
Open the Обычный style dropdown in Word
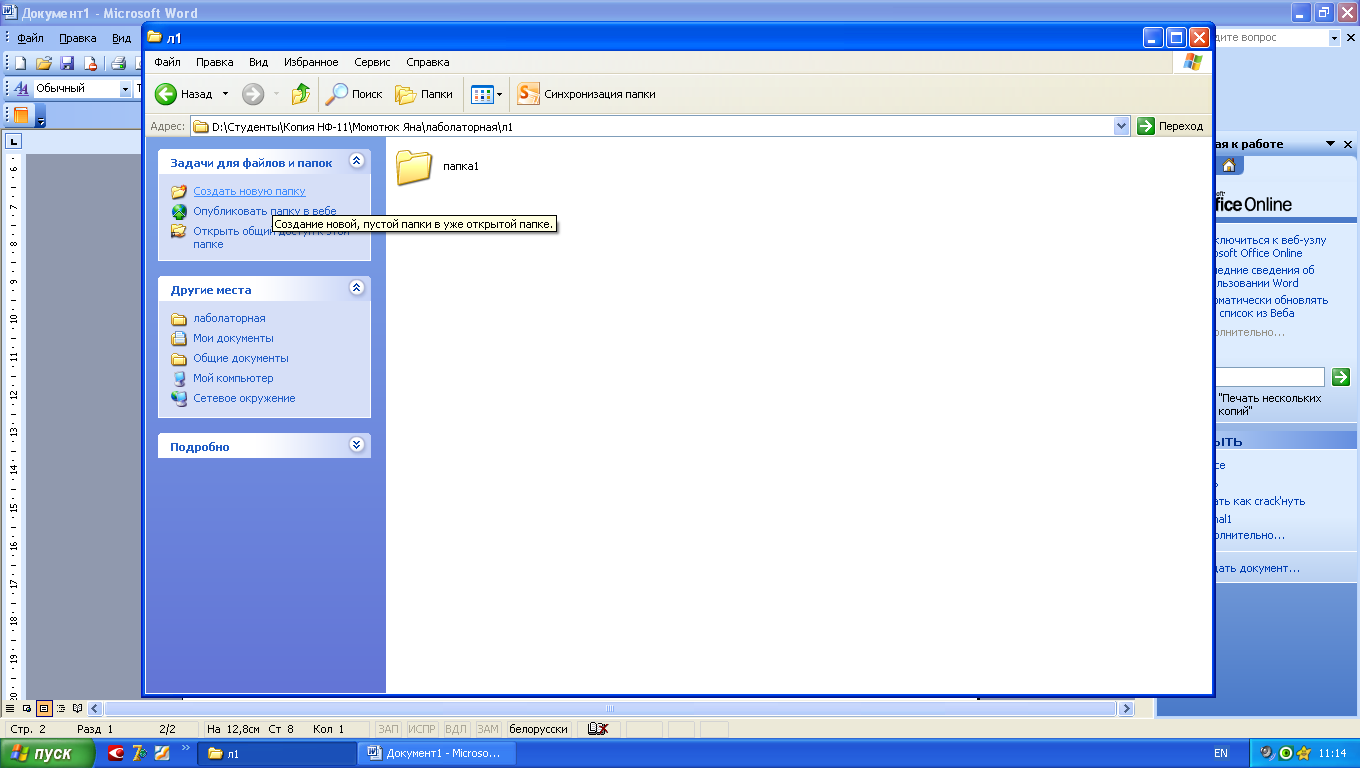125,88
